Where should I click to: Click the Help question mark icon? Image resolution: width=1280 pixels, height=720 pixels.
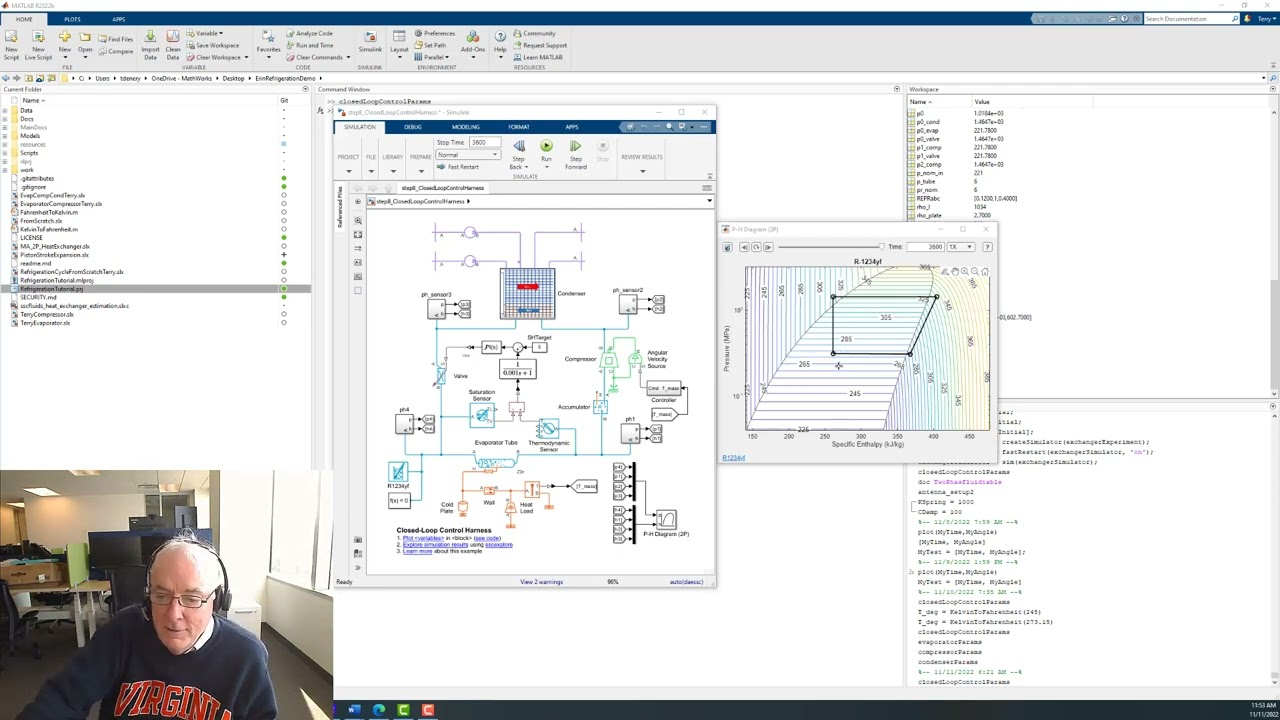(500, 37)
